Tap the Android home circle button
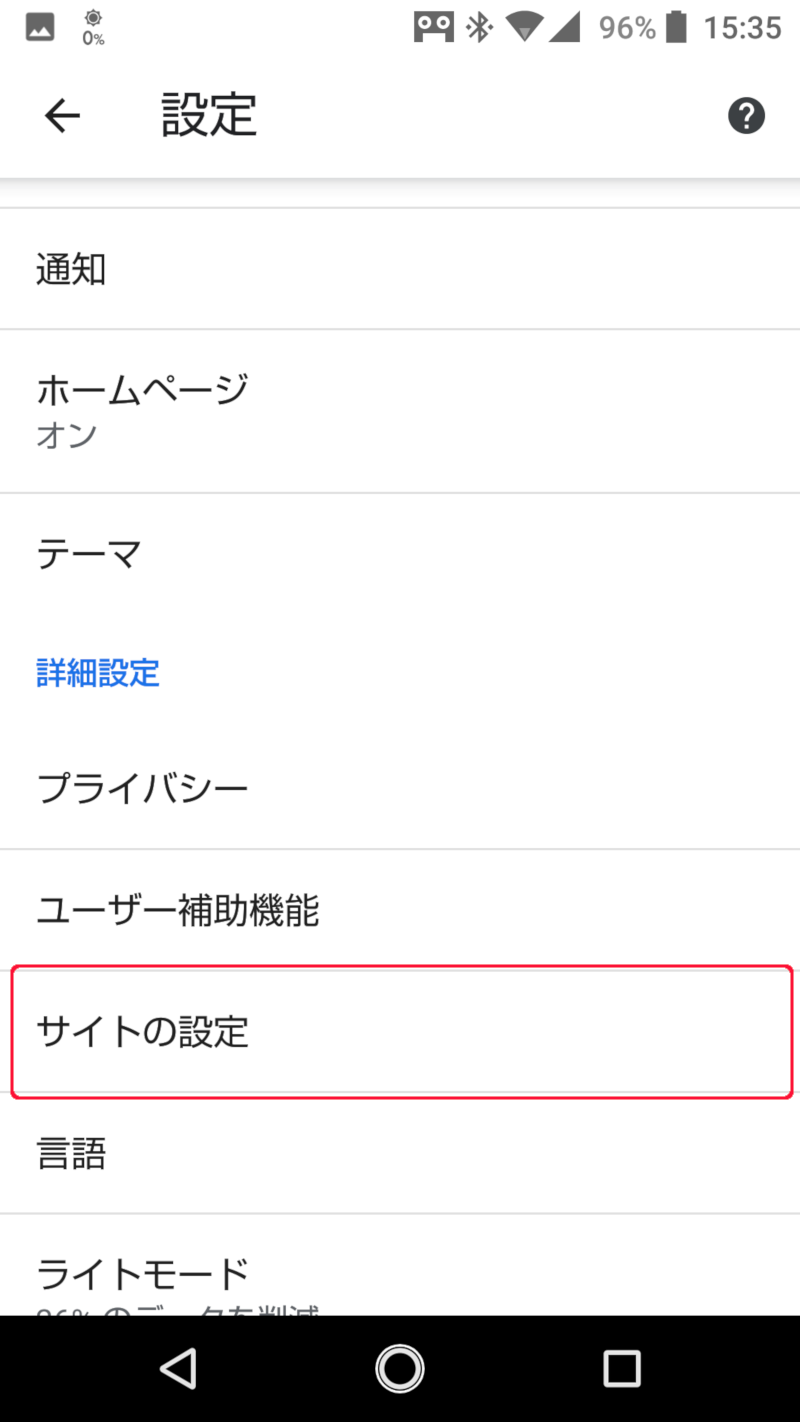Viewport: 800px width, 1422px height. click(x=400, y=1368)
